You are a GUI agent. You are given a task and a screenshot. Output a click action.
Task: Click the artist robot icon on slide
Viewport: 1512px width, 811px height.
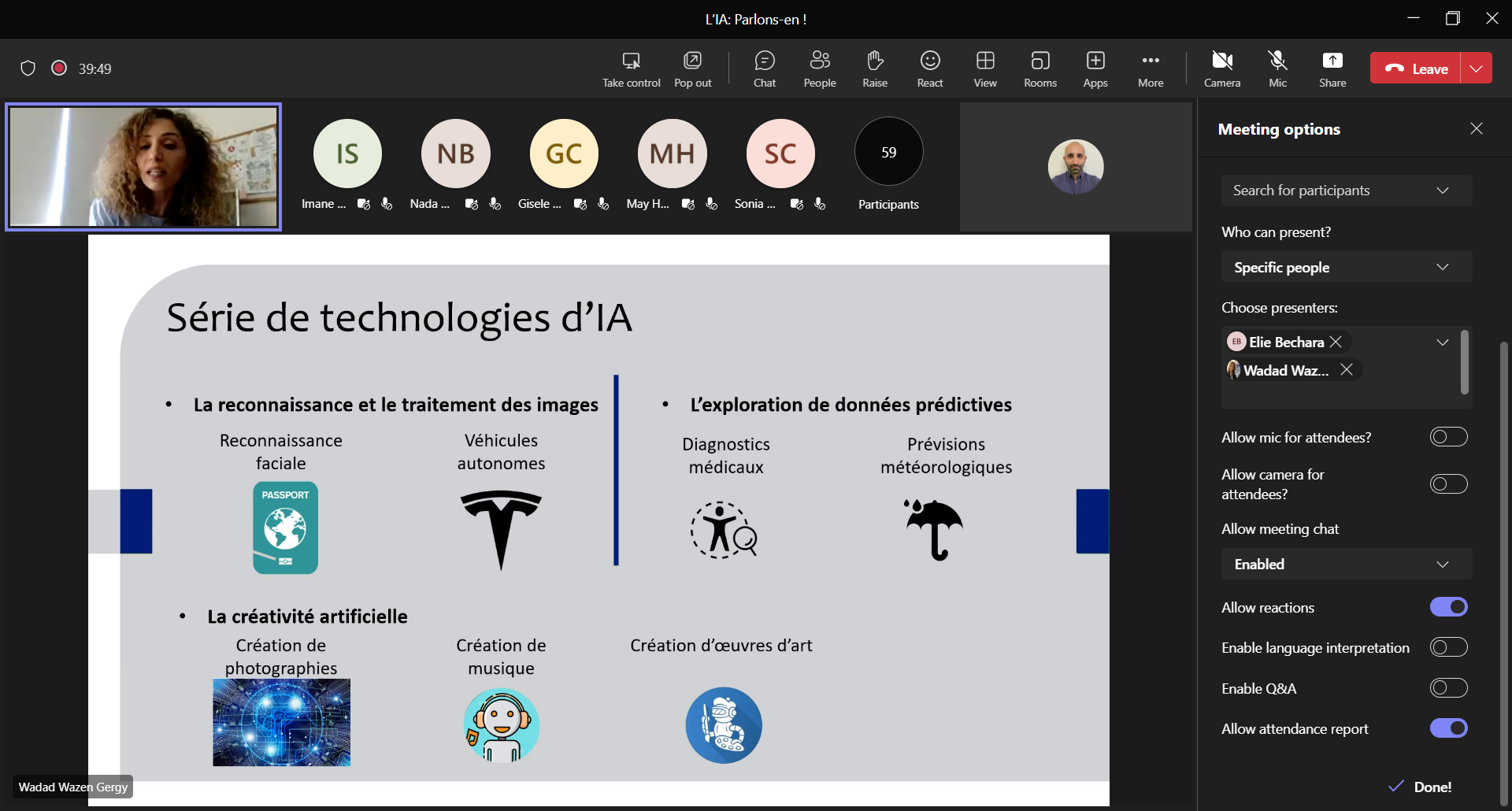click(x=724, y=724)
